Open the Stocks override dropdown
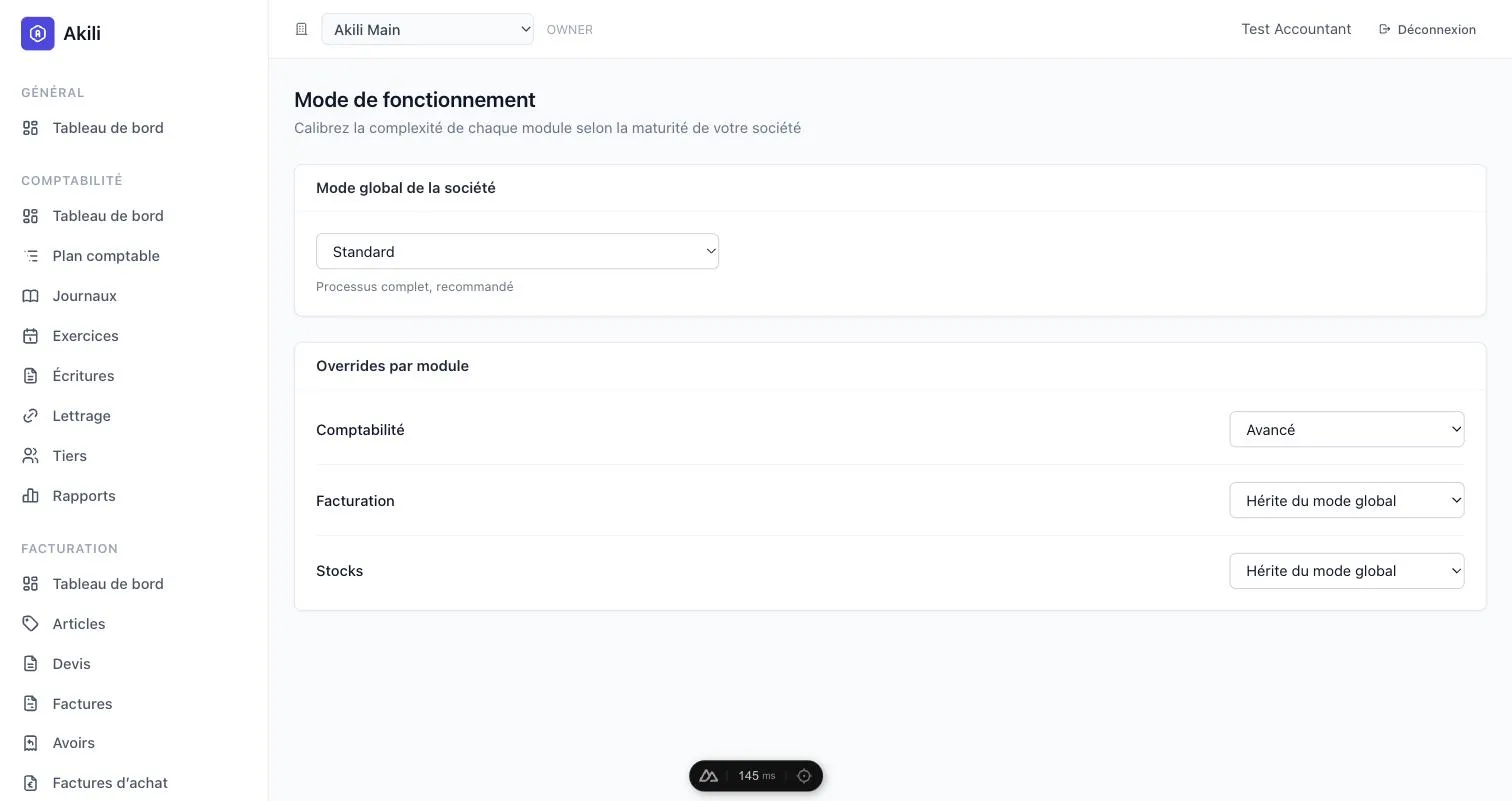The image size is (1512, 801). (1347, 571)
